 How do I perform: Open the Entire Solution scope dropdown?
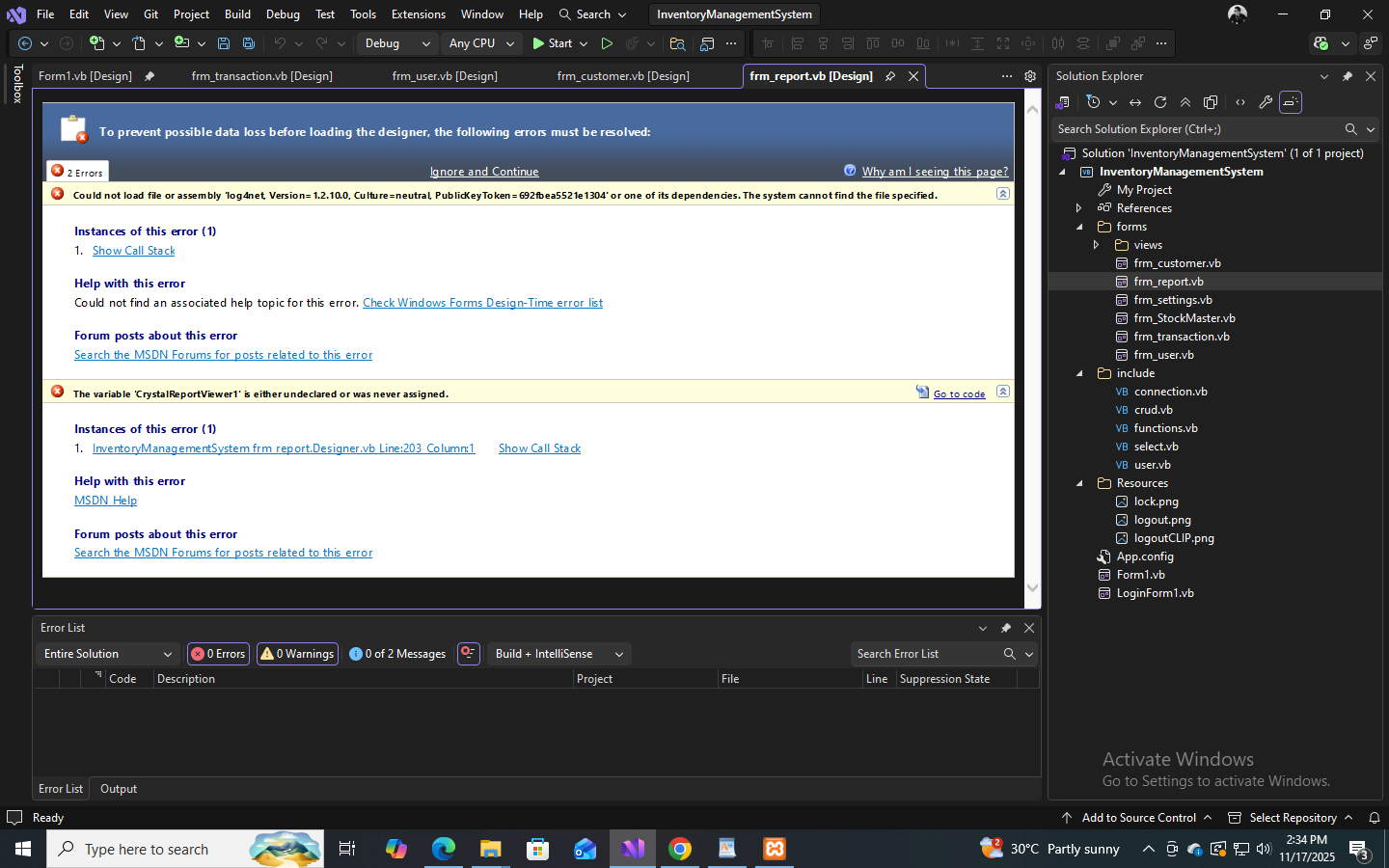108,654
